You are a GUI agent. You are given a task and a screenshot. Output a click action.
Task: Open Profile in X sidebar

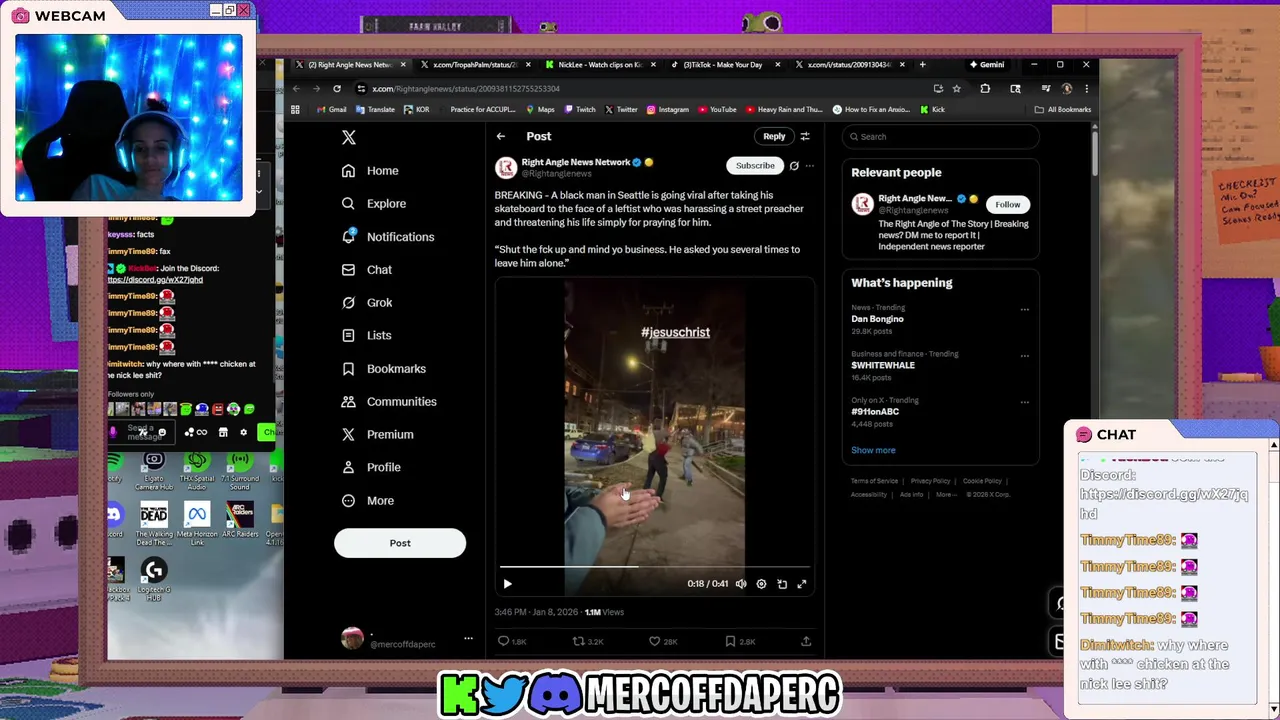tap(371, 468)
